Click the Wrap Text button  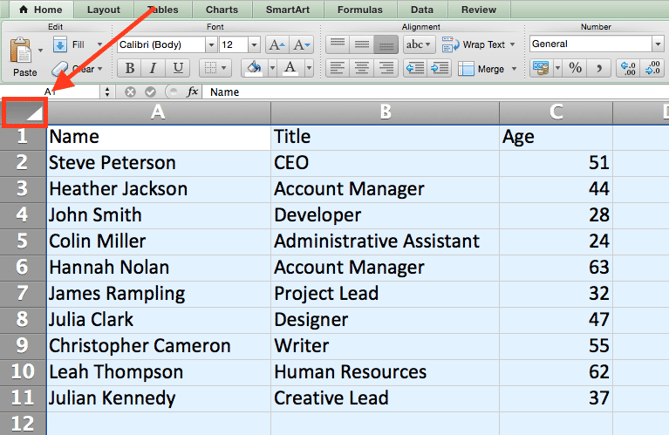click(x=485, y=45)
